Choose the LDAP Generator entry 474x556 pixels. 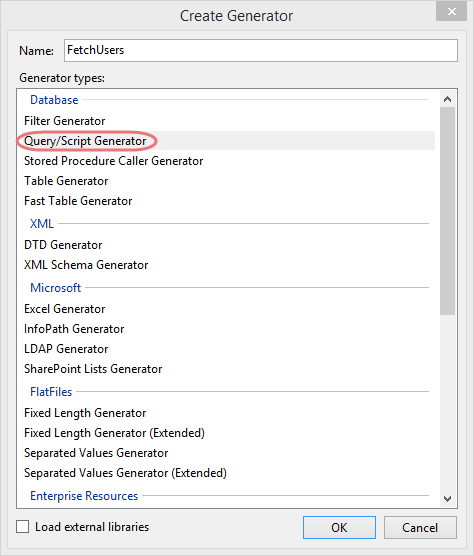tap(225, 349)
